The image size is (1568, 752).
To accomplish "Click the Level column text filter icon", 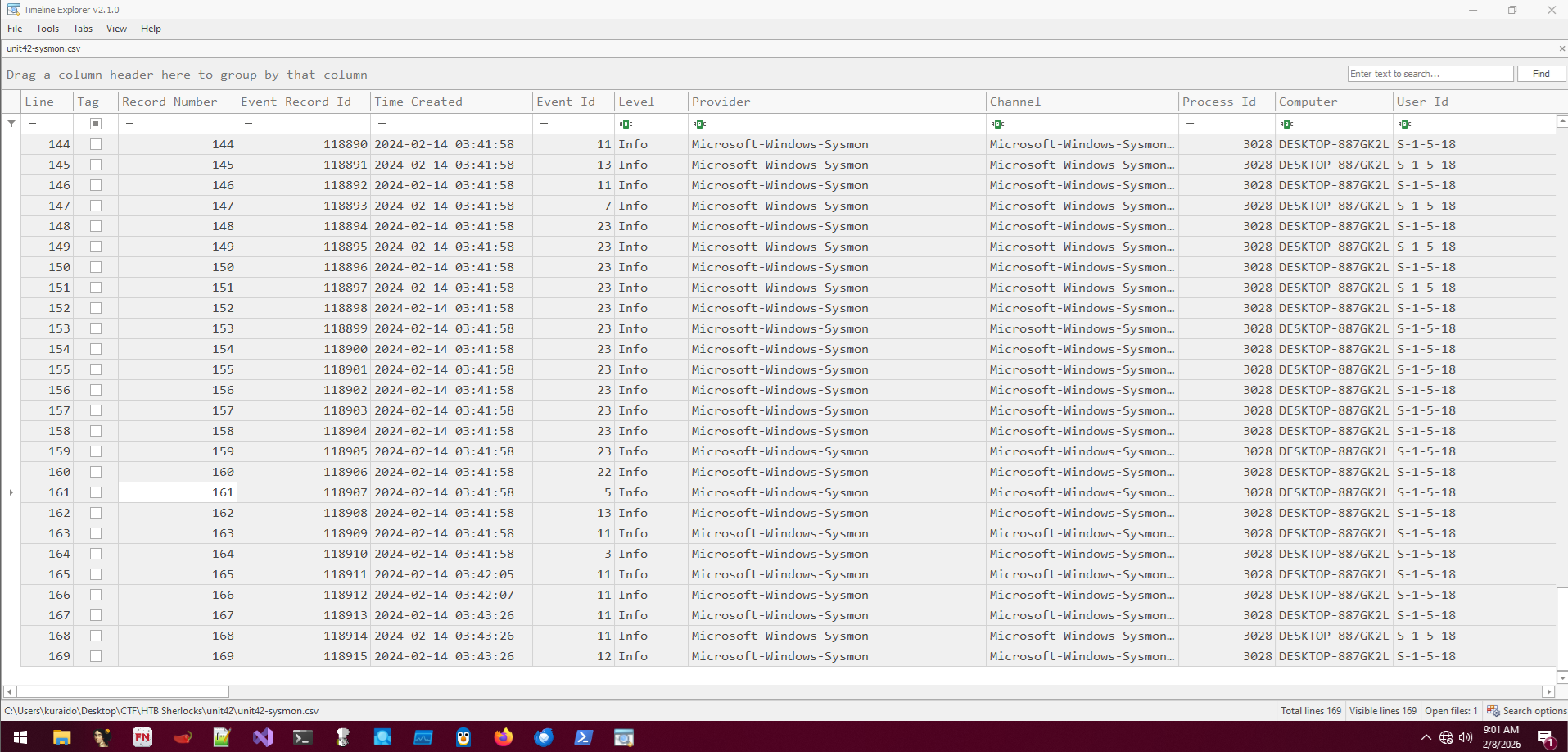I will point(626,124).
